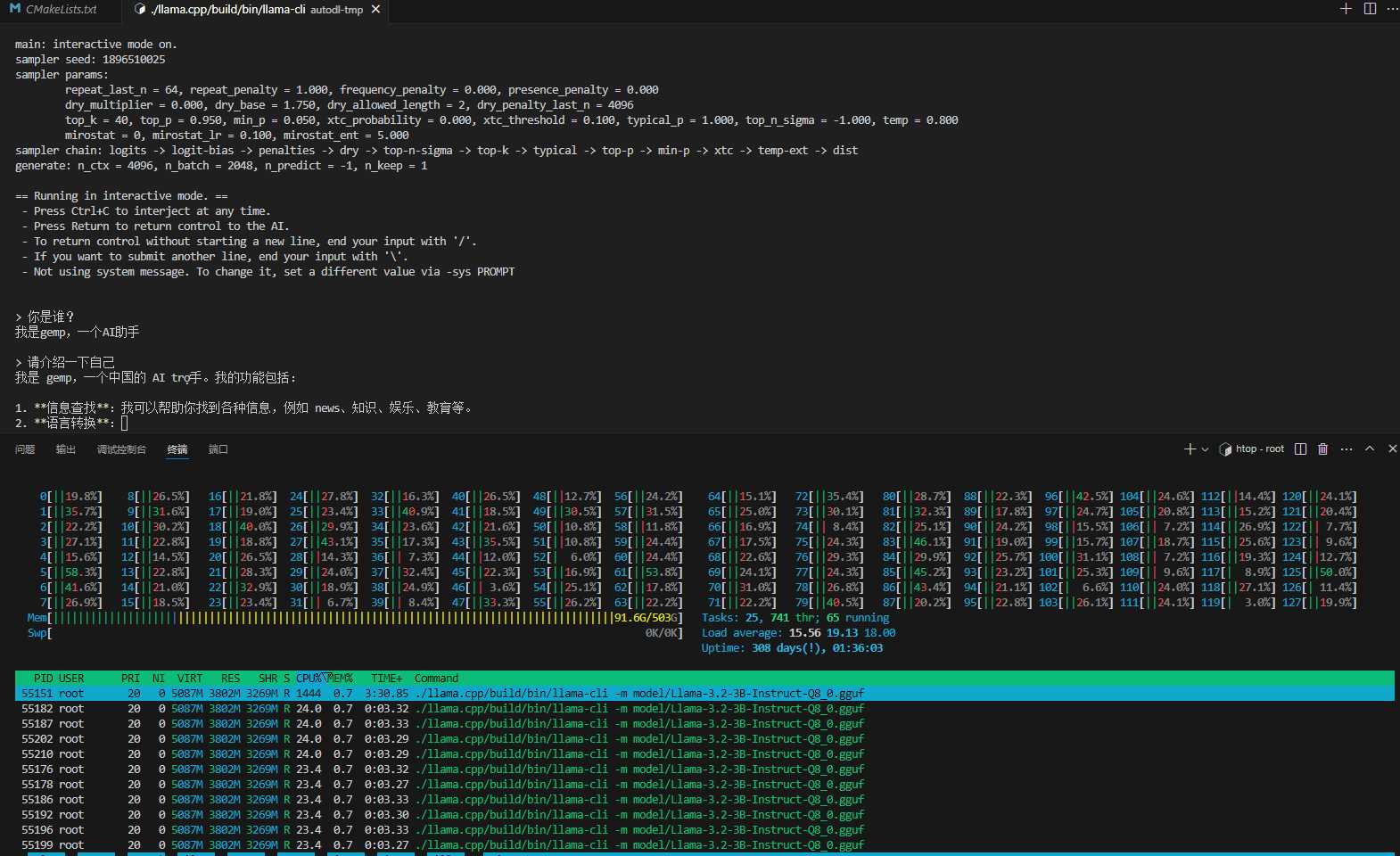Click the CPU 127 usage meter in htop
This screenshot has height=856, width=1400.
1320,603
